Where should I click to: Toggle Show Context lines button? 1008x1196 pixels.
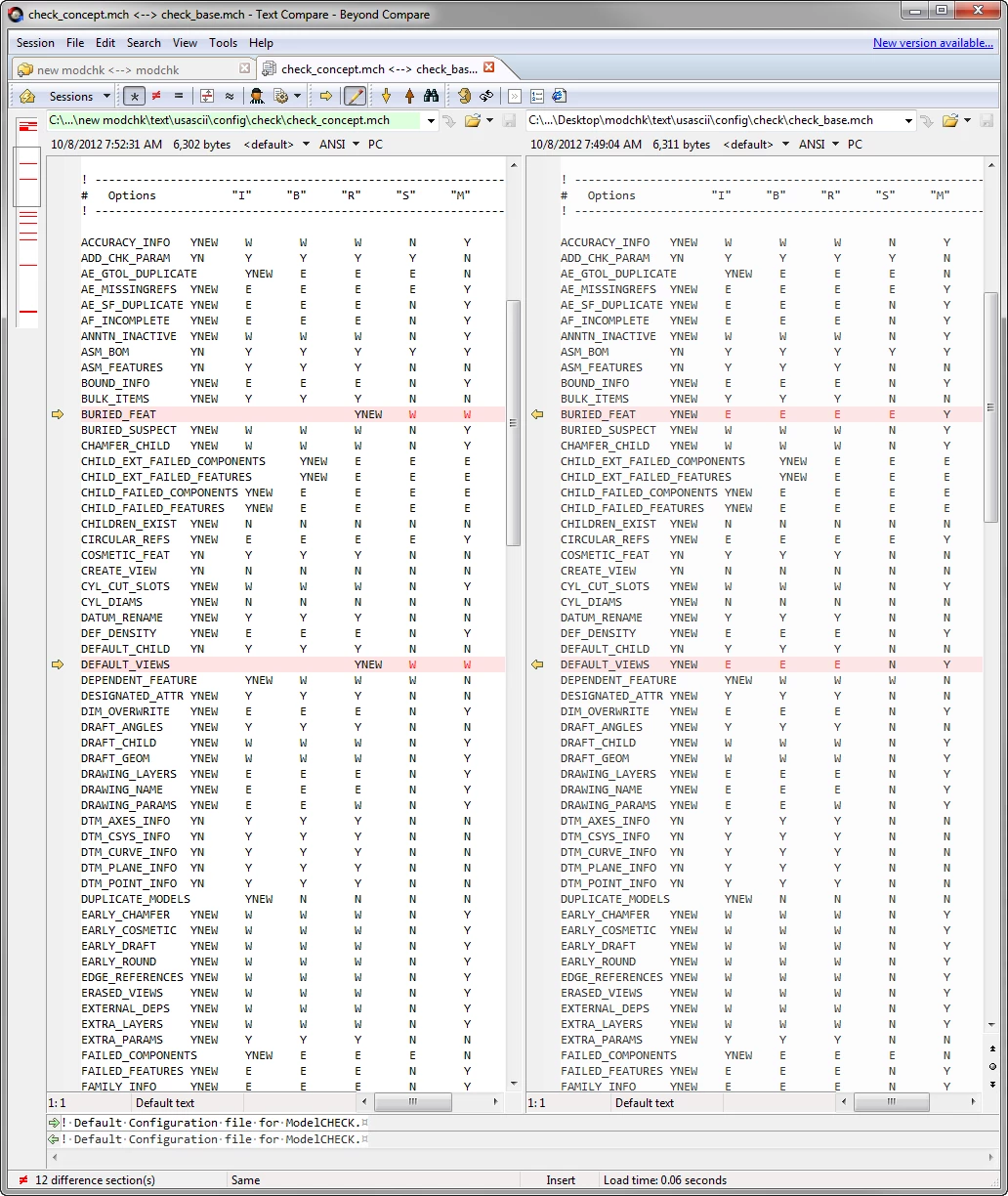[x=207, y=96]
